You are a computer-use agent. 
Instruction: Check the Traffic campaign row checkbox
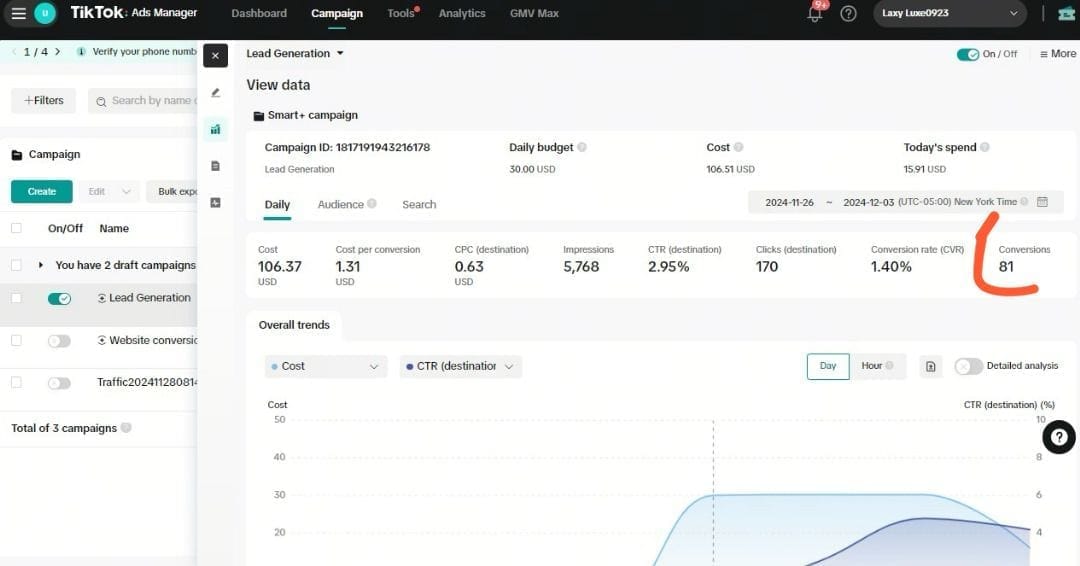pos(17,382)
